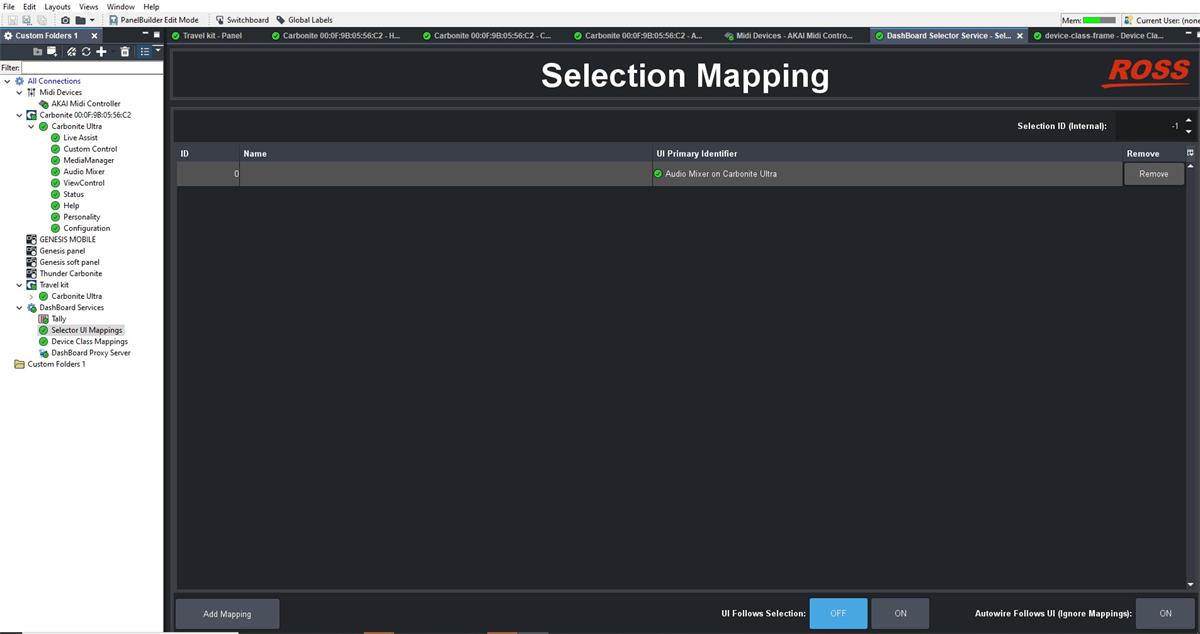Click the disconnect icon in tree toolbar
The image size is (1200, 634).
point(73,51)
